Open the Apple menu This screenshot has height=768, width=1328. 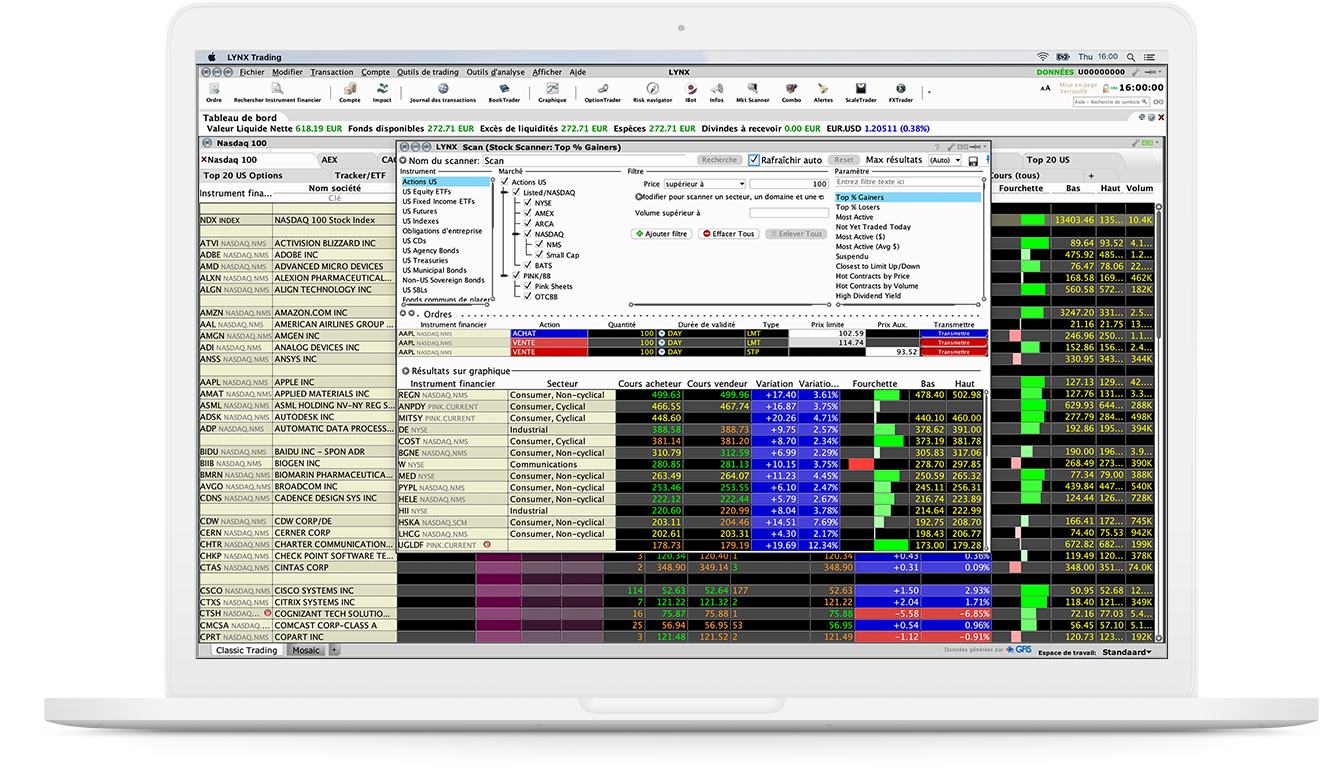211,57
